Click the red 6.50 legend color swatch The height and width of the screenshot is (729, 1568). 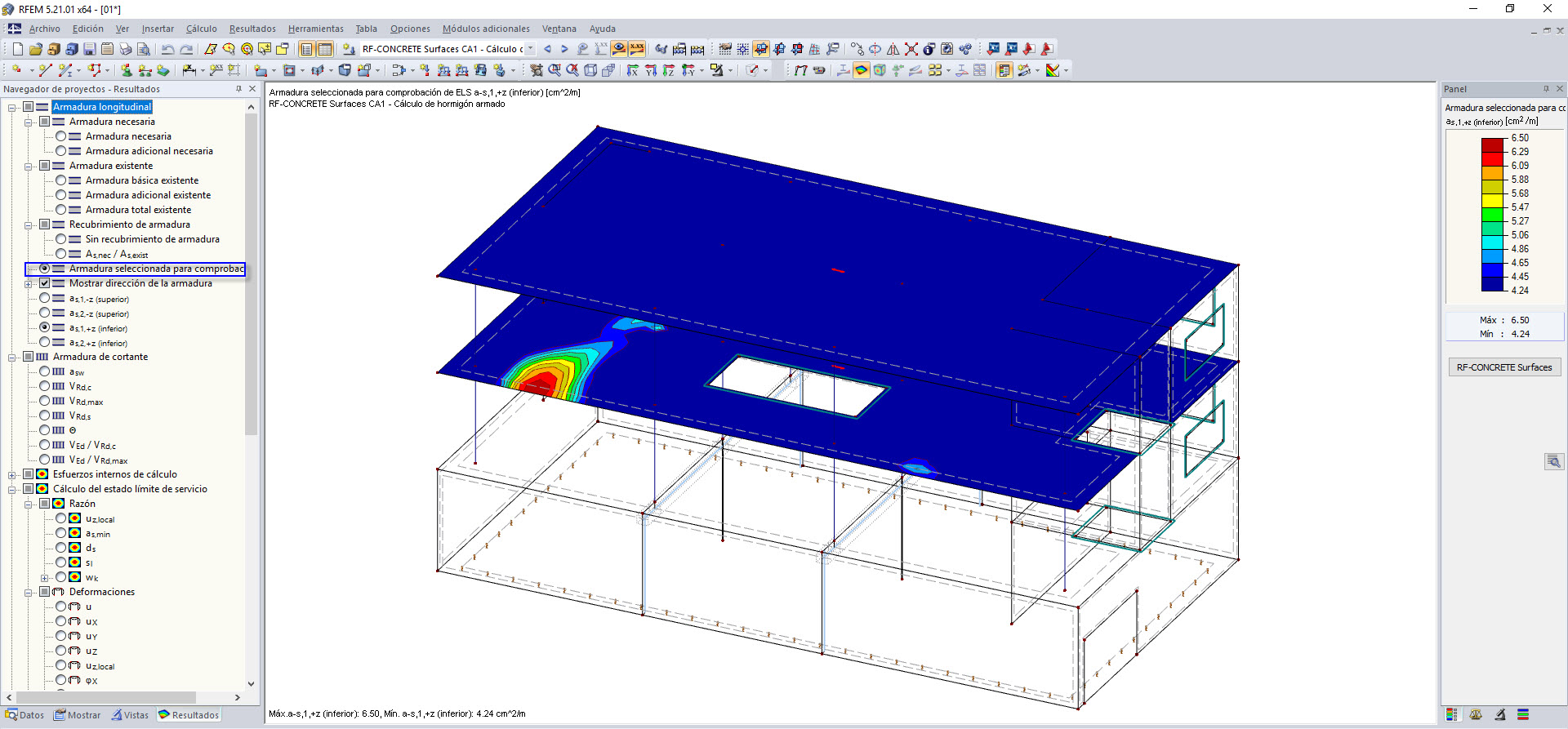pos(1493,144)
